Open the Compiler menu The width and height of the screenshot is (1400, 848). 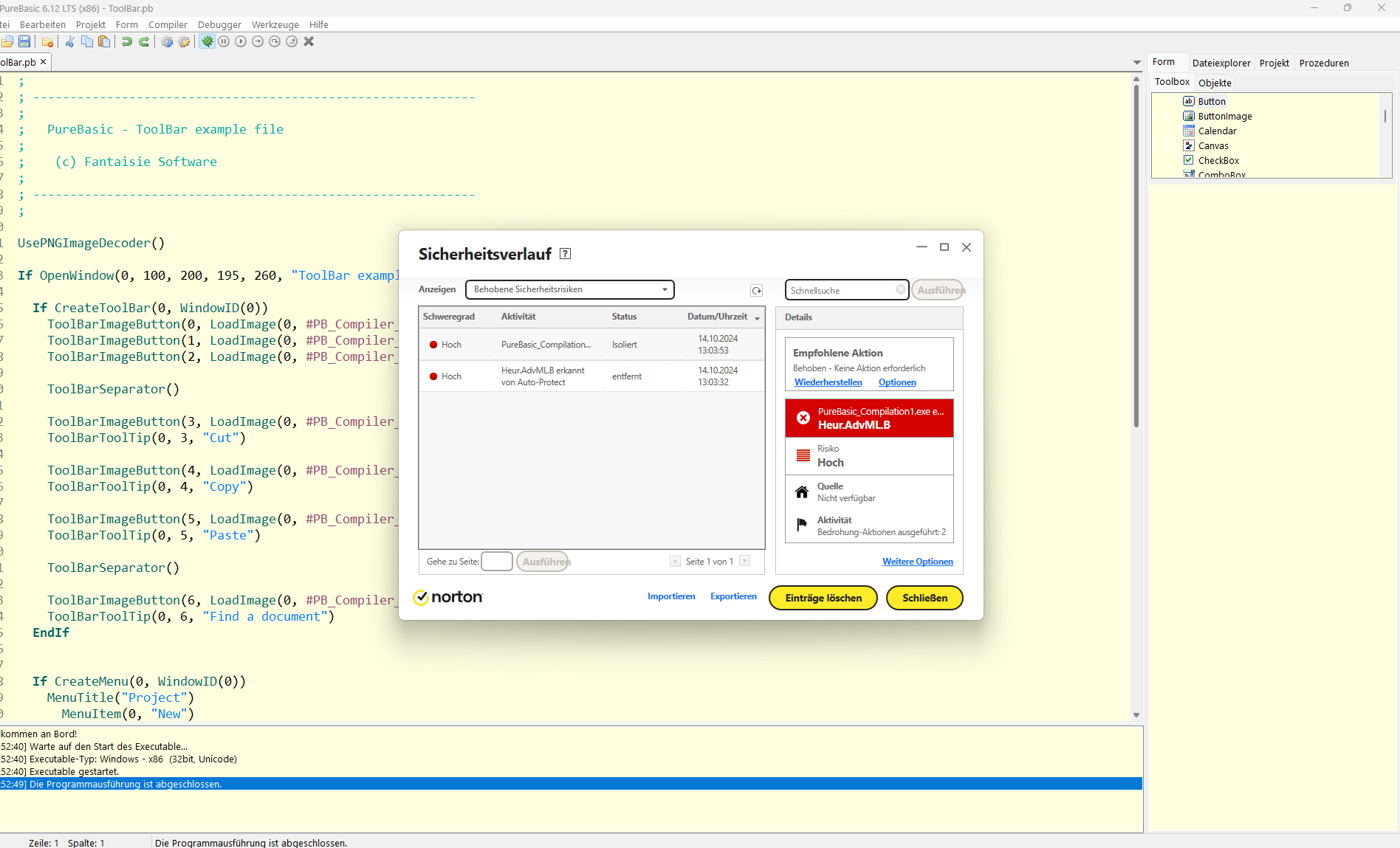tap(168, 24)
